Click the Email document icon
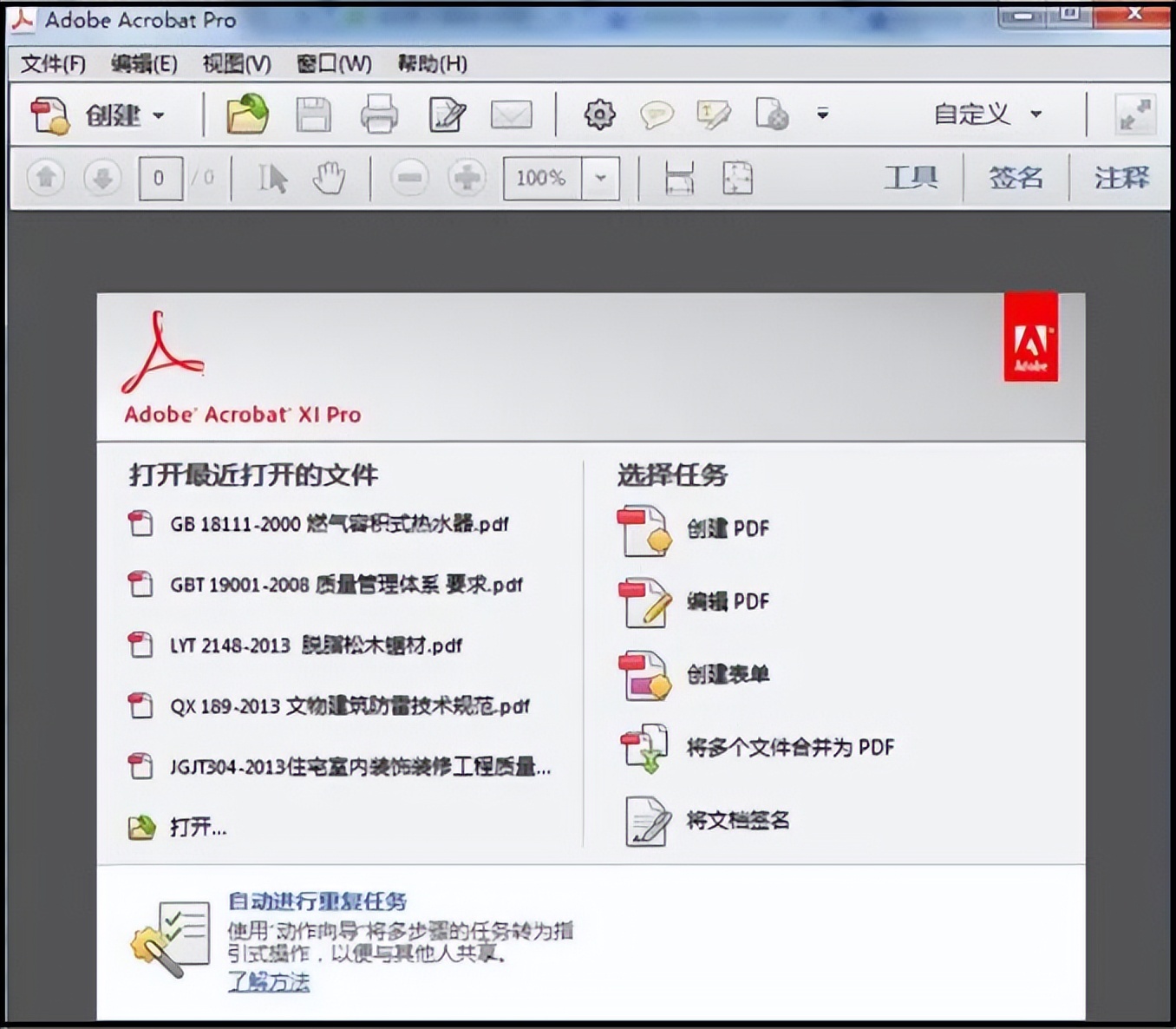 pos(512,114)
